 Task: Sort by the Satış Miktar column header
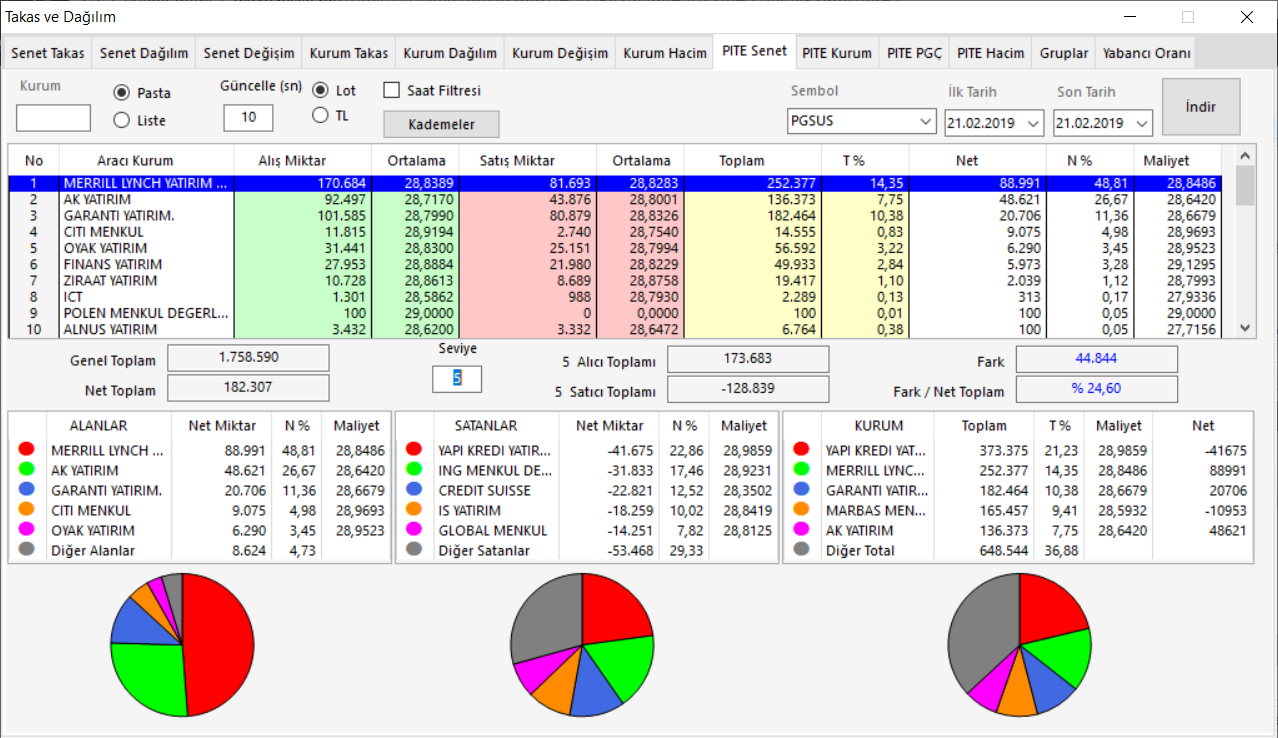(x=527, y=160)
